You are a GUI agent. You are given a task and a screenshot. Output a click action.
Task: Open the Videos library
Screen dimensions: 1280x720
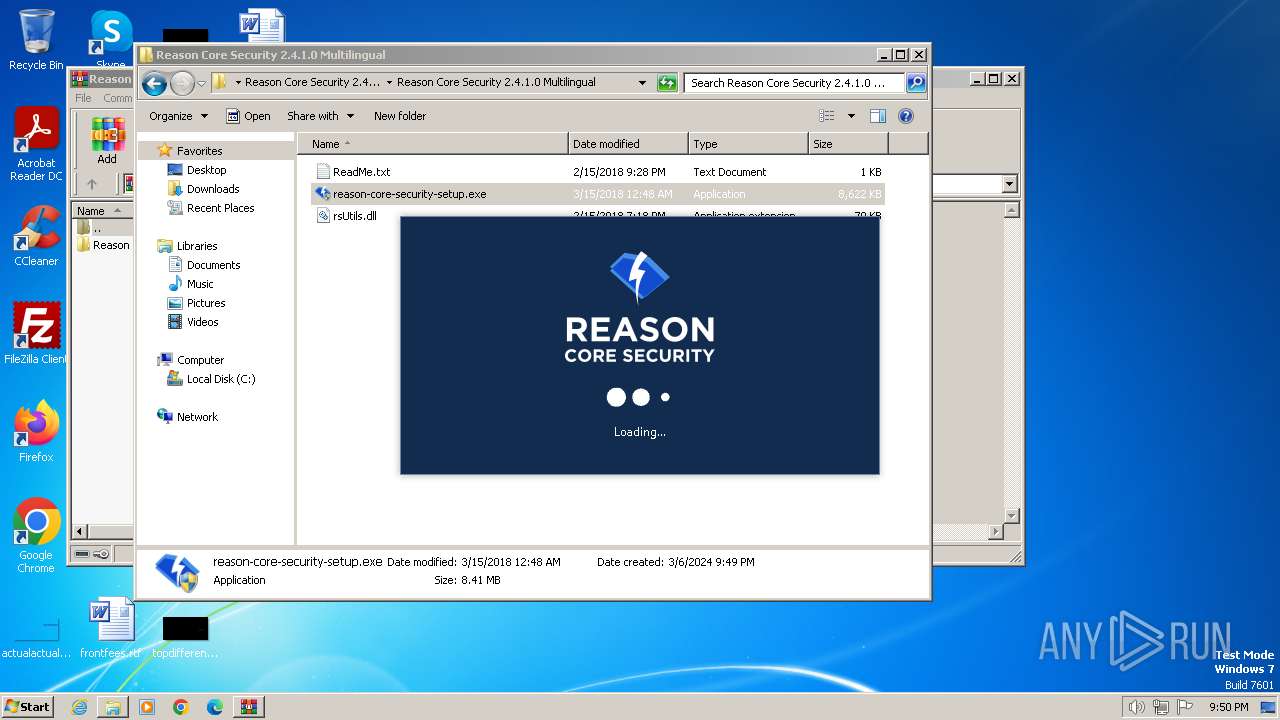tap(202, 322)
